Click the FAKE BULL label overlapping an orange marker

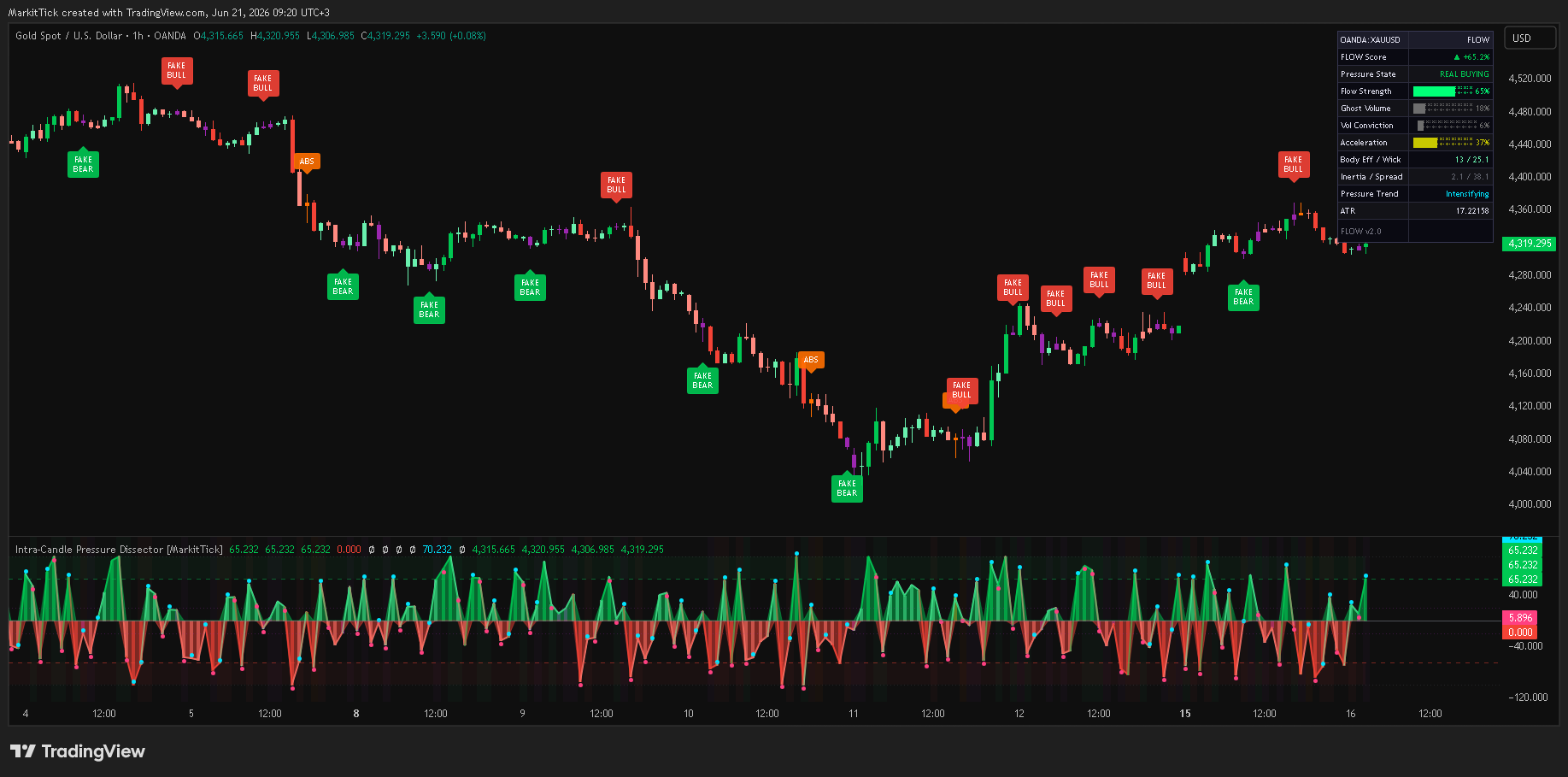961,390
